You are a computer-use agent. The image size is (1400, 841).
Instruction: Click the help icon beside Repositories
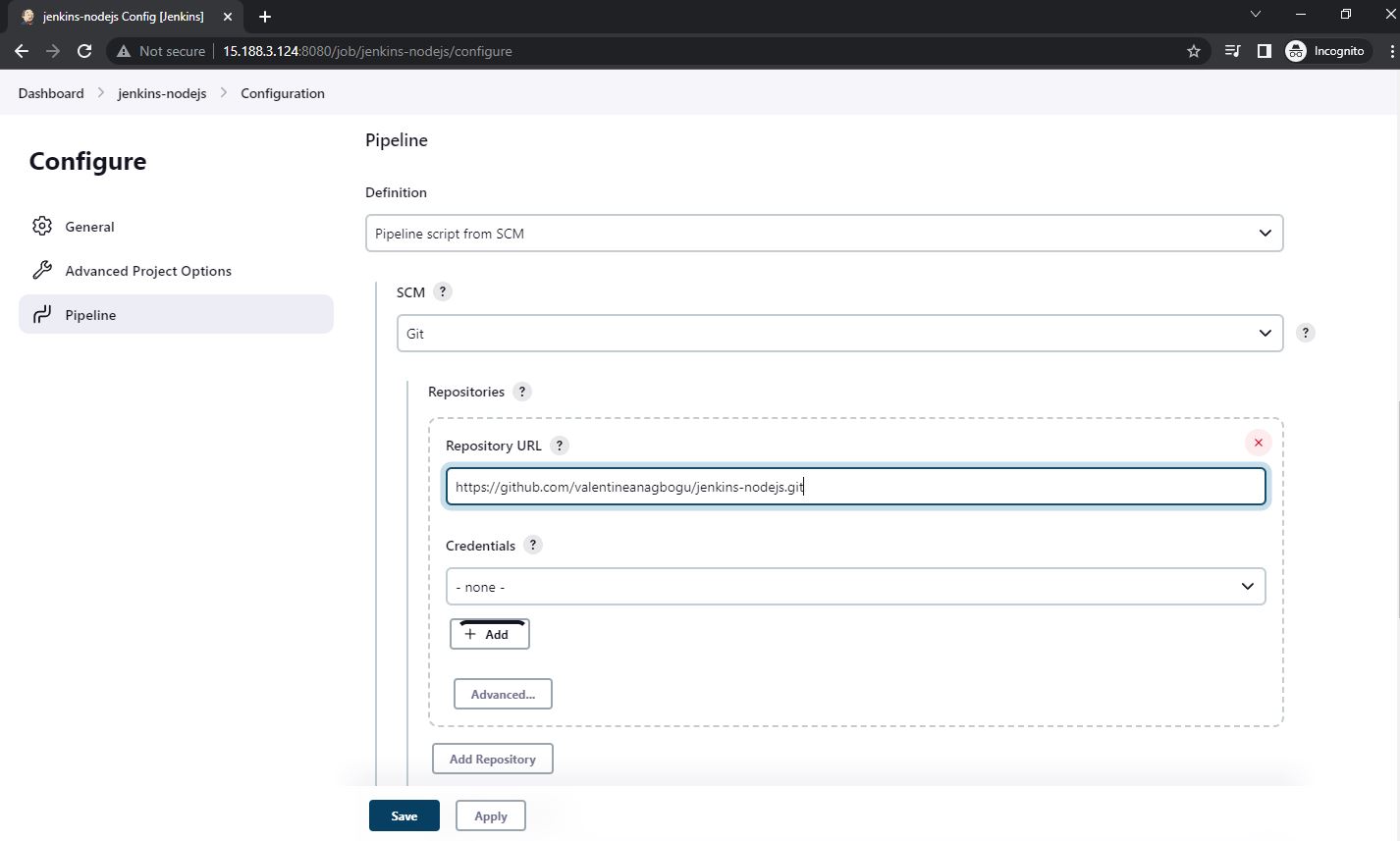pos(521,391)
